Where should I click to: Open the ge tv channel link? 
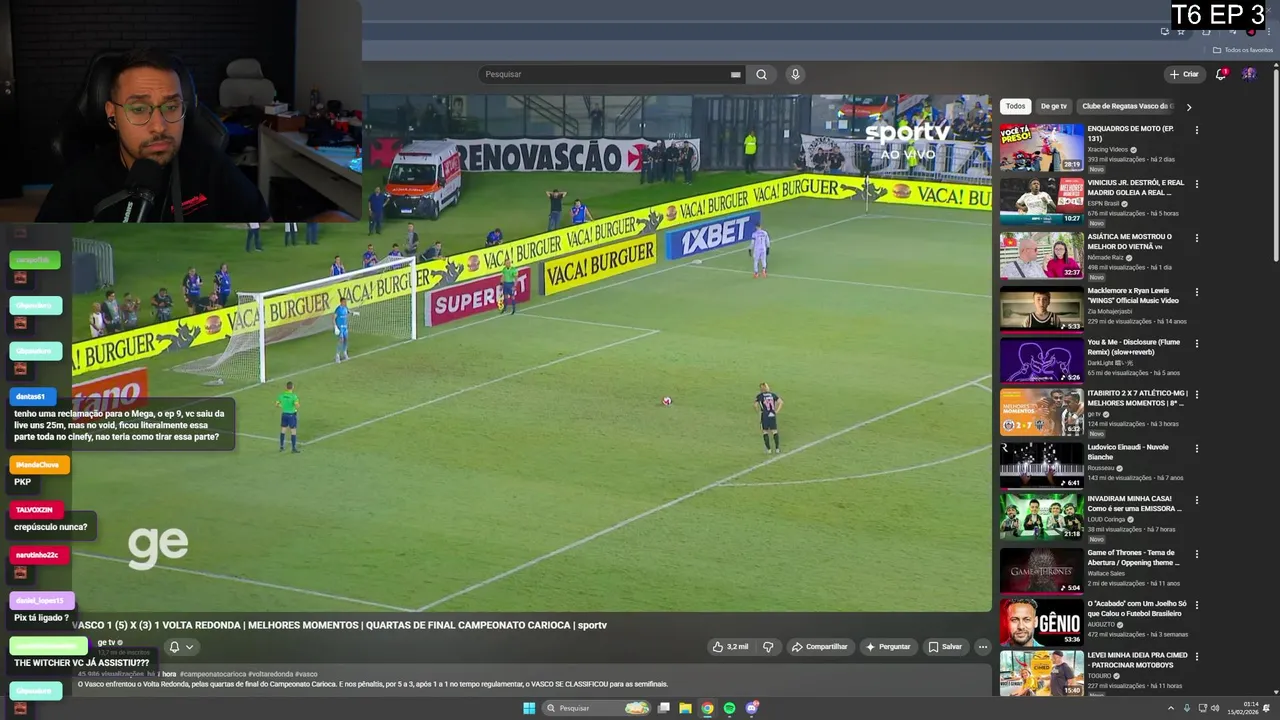[107, 643]
